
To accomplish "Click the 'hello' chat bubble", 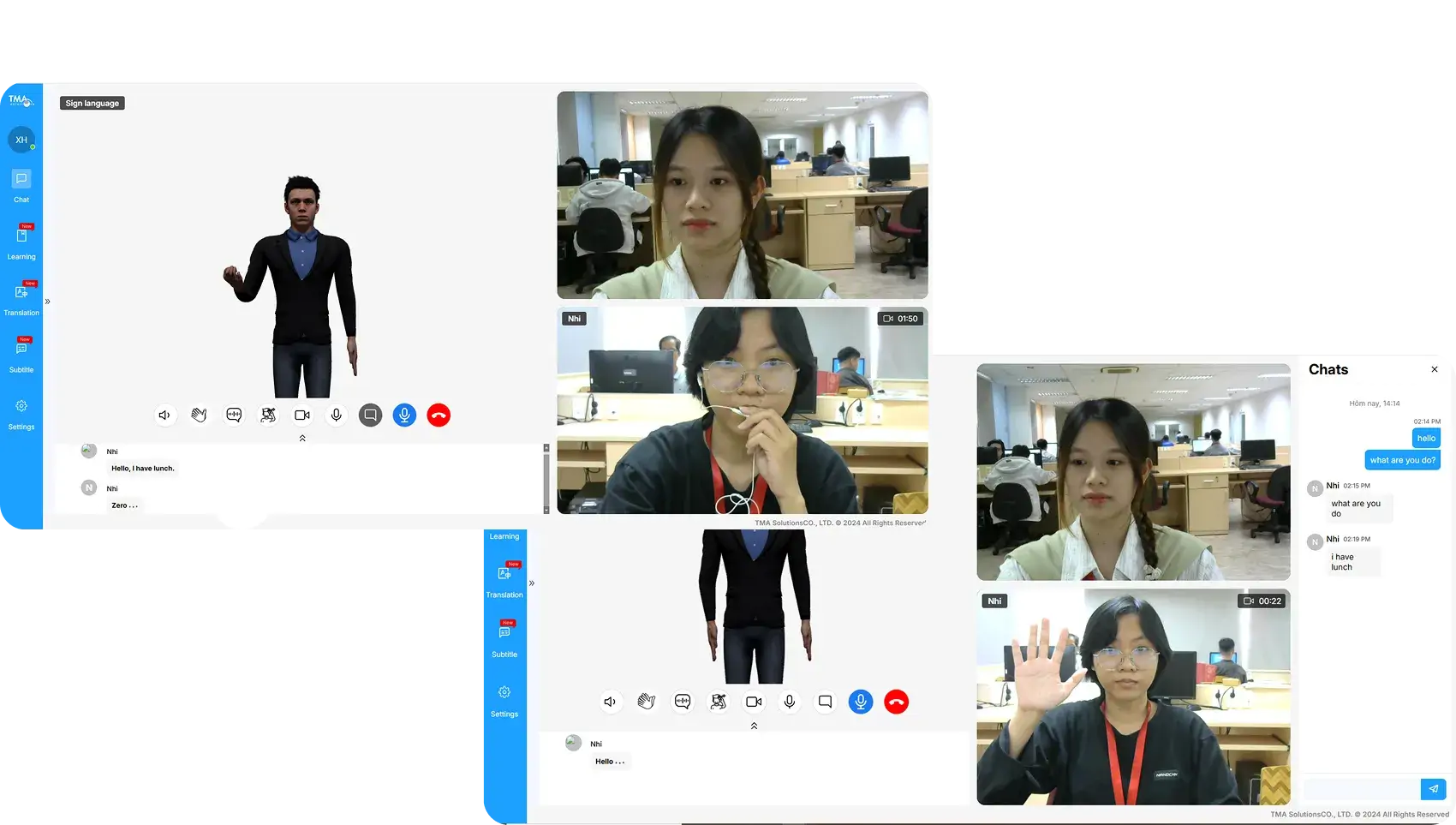I will tap(1426, 438).
